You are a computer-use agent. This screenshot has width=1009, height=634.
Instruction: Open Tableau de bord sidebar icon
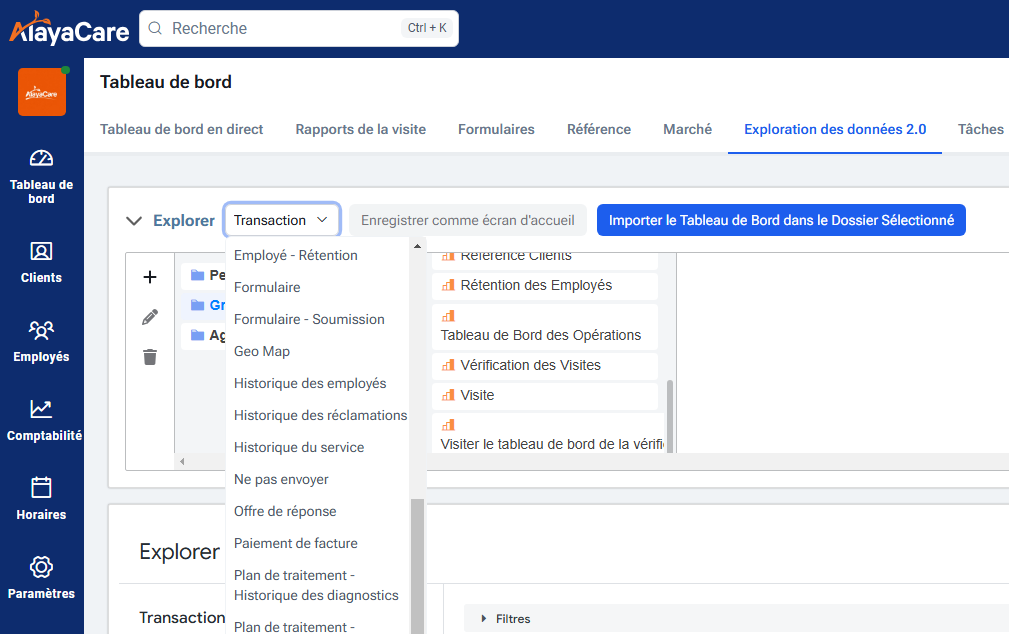[x=41, y=158]
